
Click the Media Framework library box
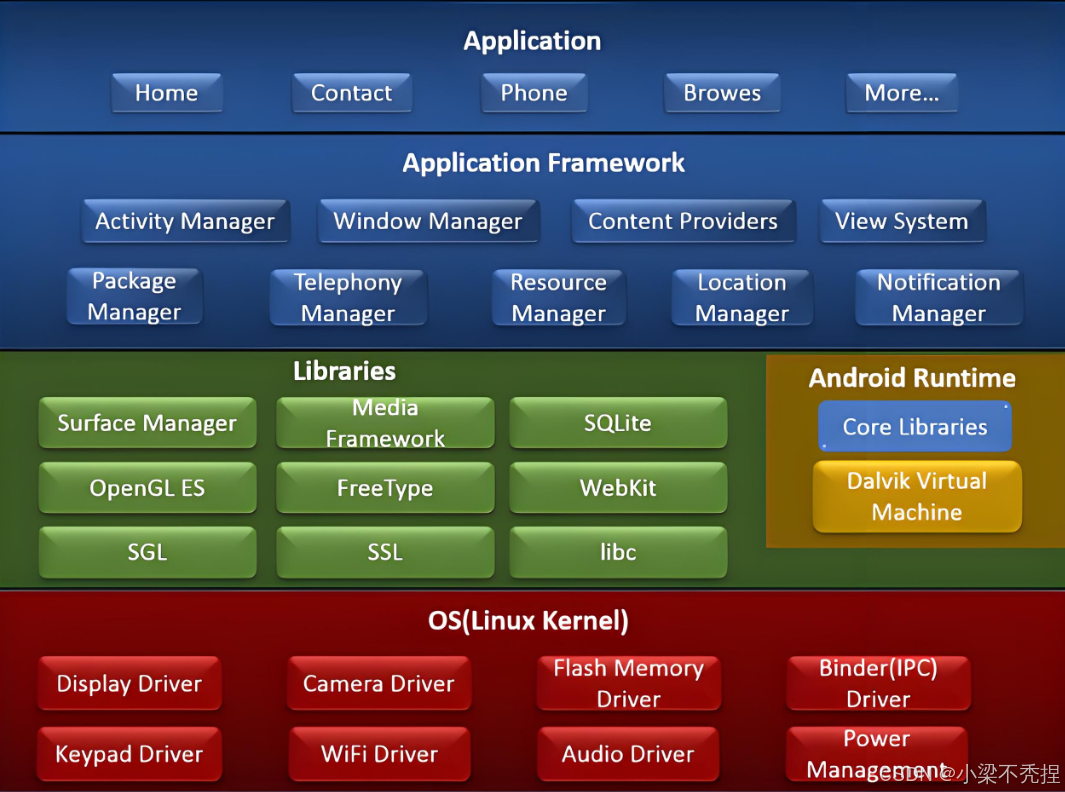385,422
